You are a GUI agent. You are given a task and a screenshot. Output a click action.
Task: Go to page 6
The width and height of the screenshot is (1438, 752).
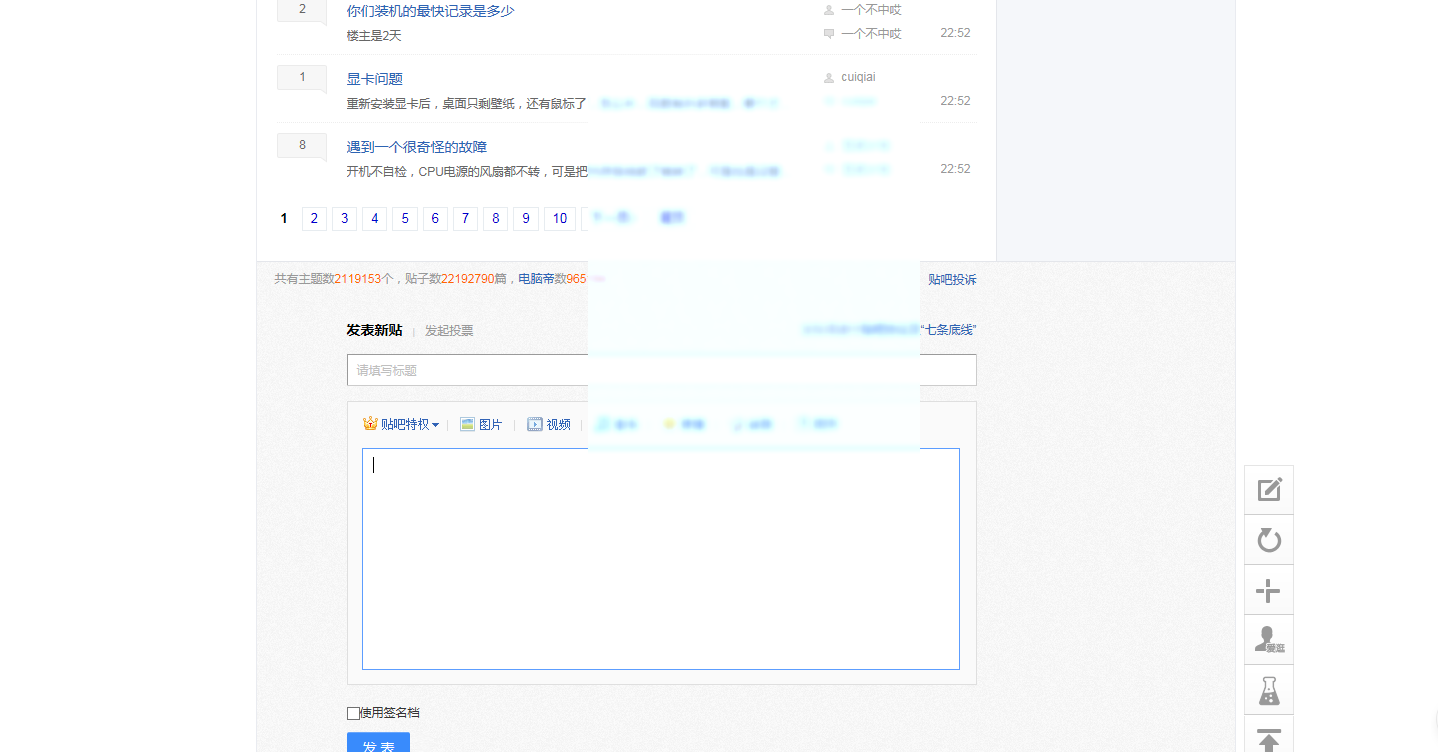click(435, 219)
